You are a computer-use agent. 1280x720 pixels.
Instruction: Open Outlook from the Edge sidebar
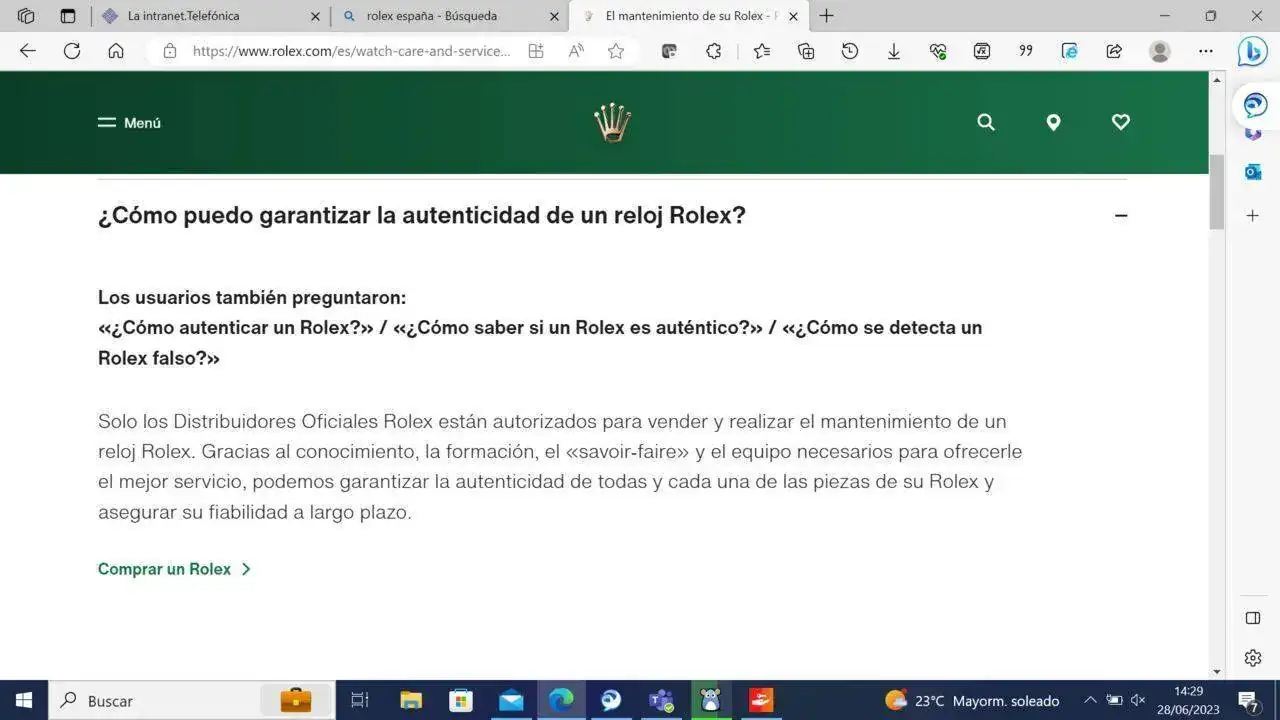point(1253,172)
